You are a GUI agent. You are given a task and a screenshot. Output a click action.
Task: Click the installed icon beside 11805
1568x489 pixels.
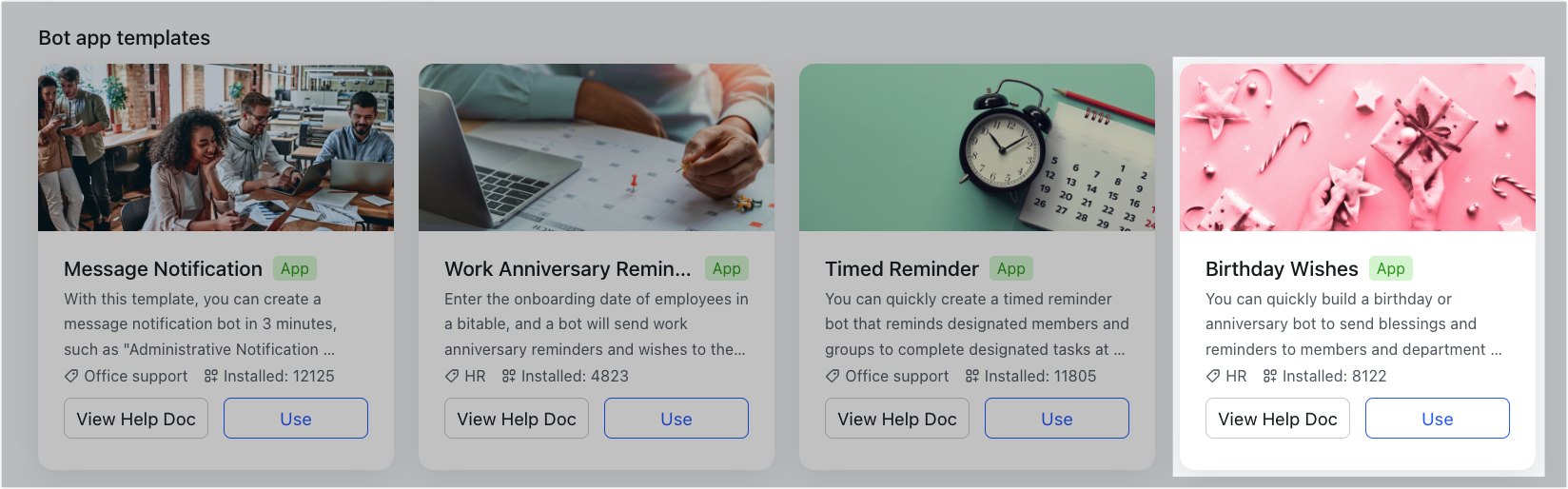point(972,376)
